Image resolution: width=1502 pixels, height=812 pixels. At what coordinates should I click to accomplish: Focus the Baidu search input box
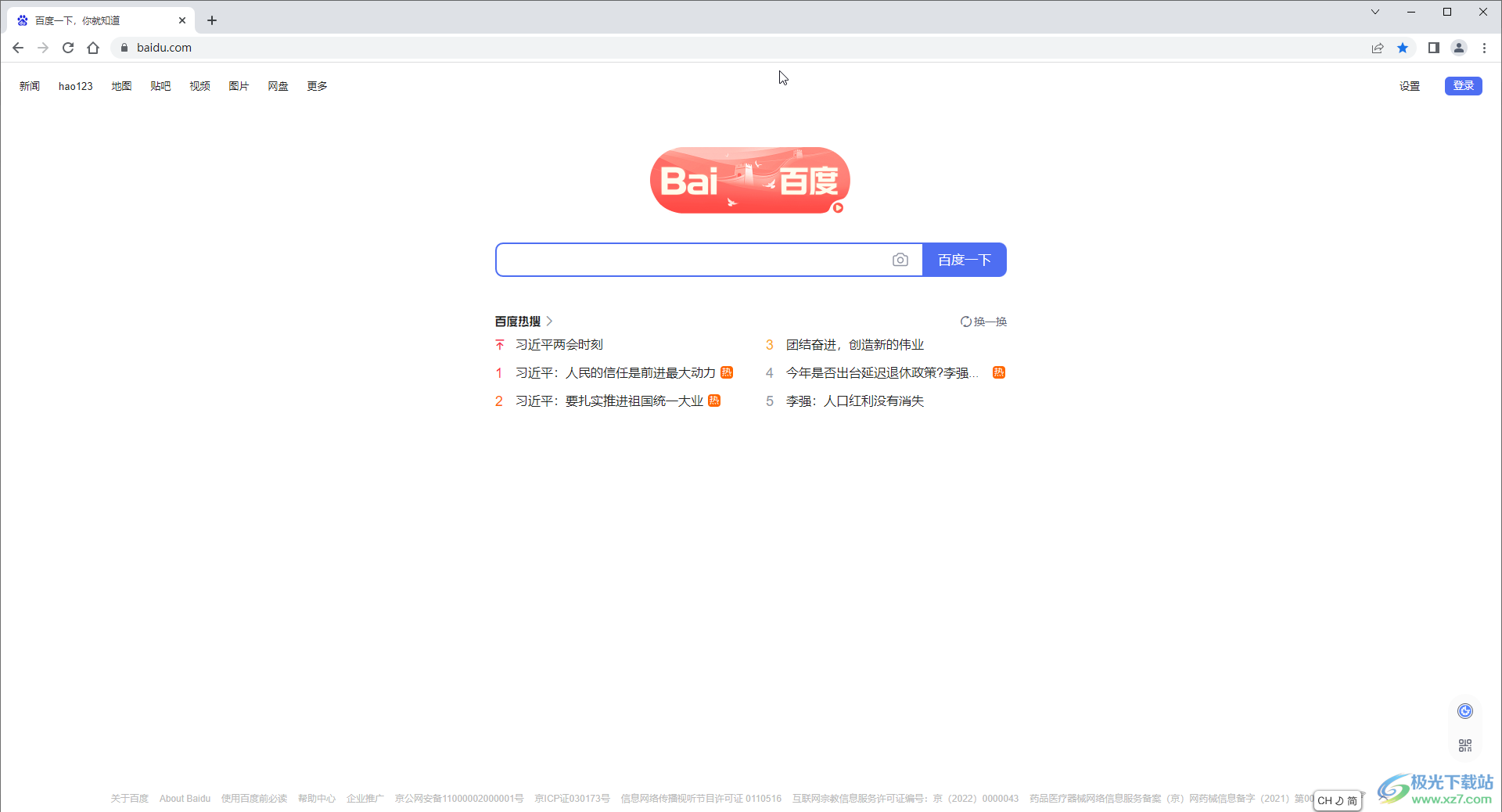coord(692,260)
